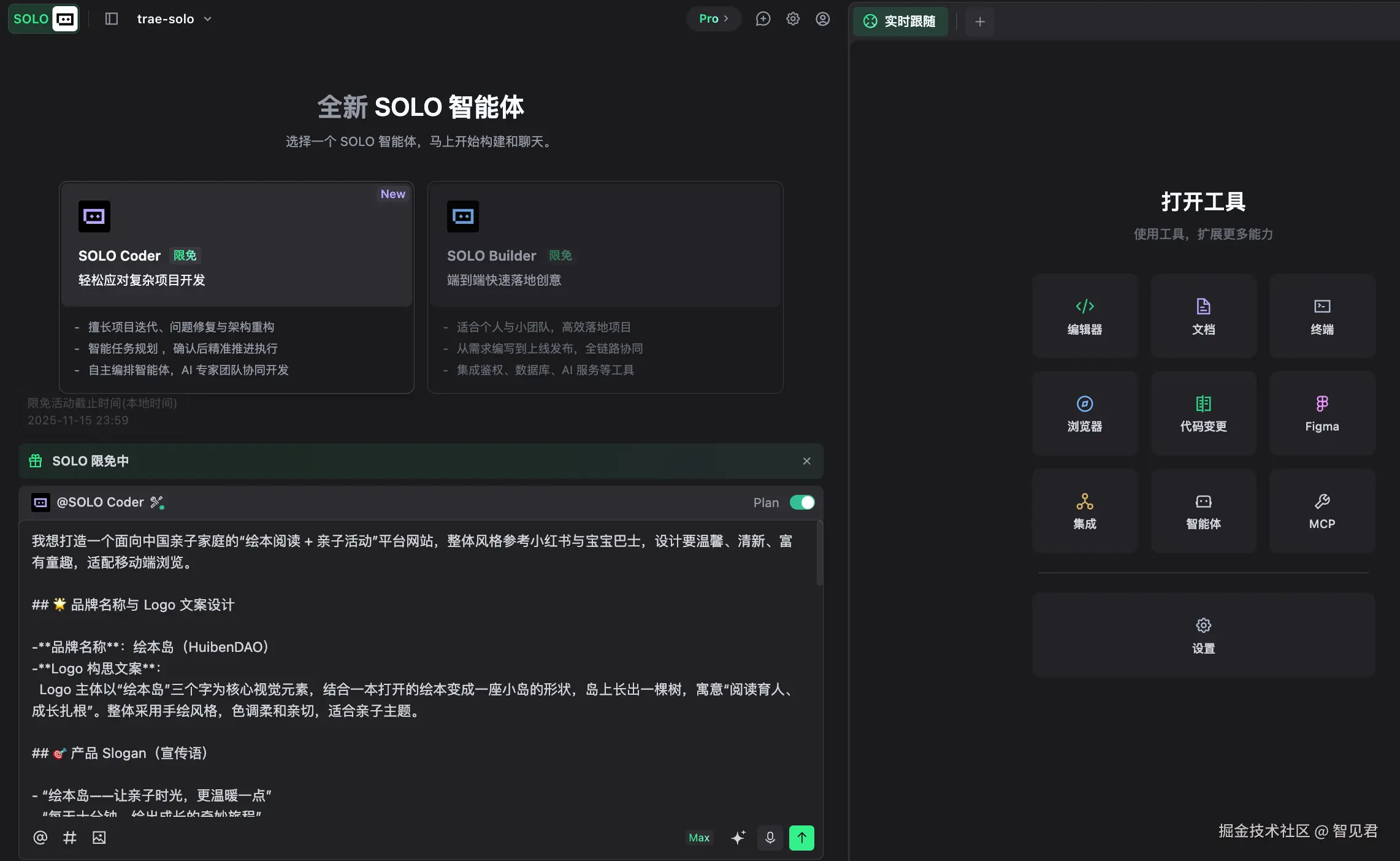Open the 编辑器 (editor) tool
1400x861 pixels.
coord(1084,316)
